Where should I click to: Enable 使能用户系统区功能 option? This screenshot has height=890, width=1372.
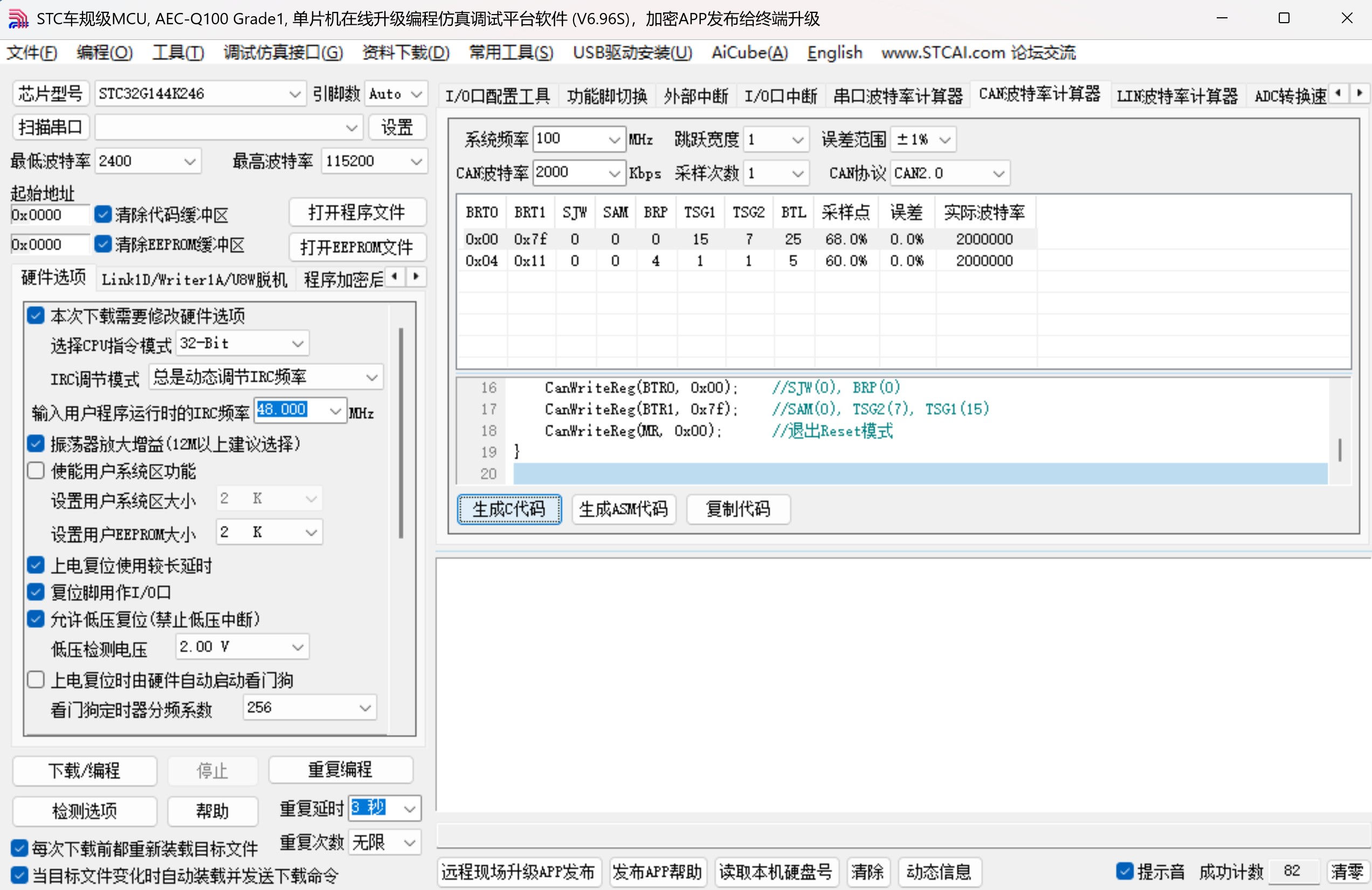tap(35, 471)
